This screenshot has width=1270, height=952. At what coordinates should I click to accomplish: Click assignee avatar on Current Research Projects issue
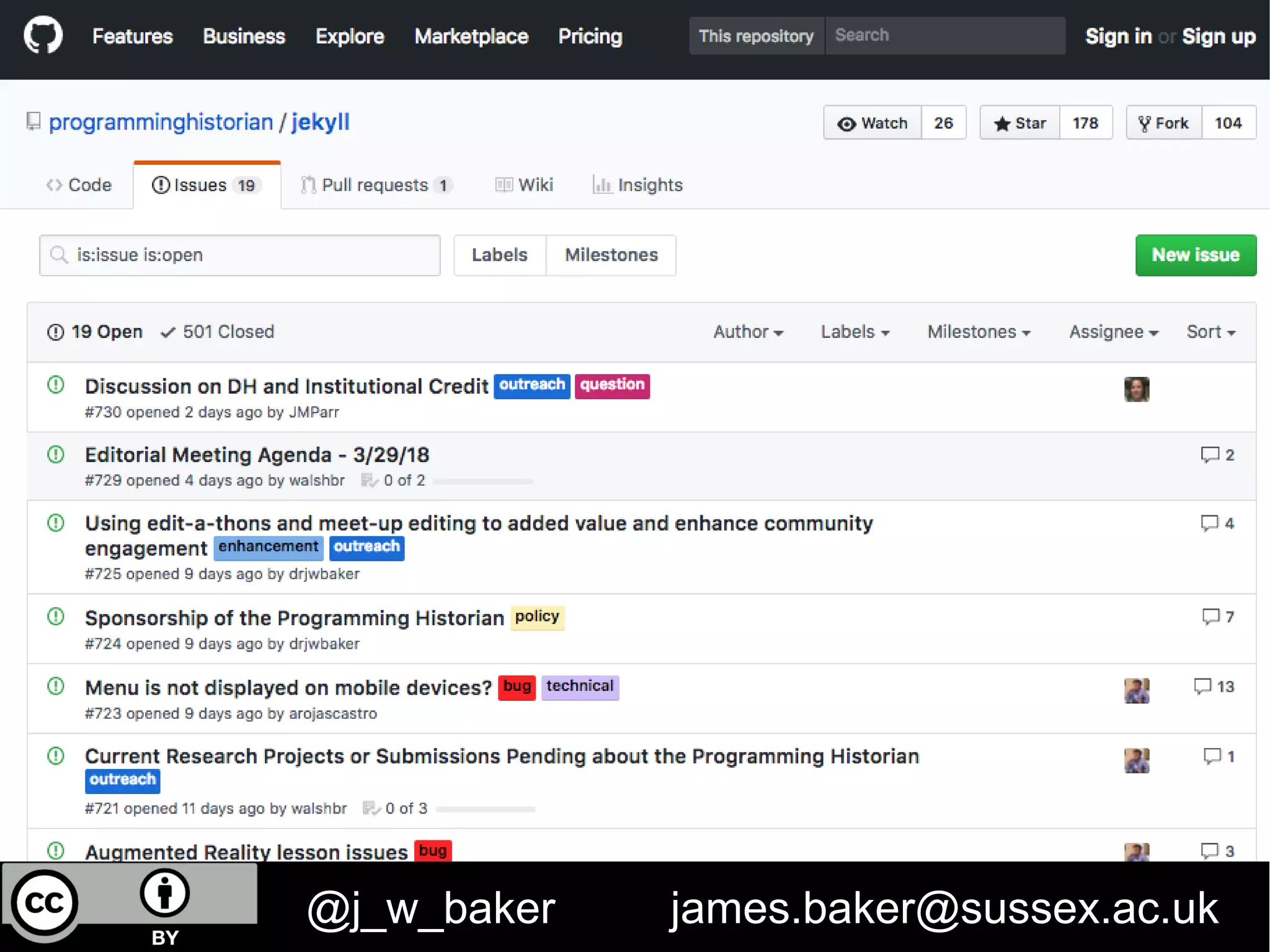[1137, 760]
